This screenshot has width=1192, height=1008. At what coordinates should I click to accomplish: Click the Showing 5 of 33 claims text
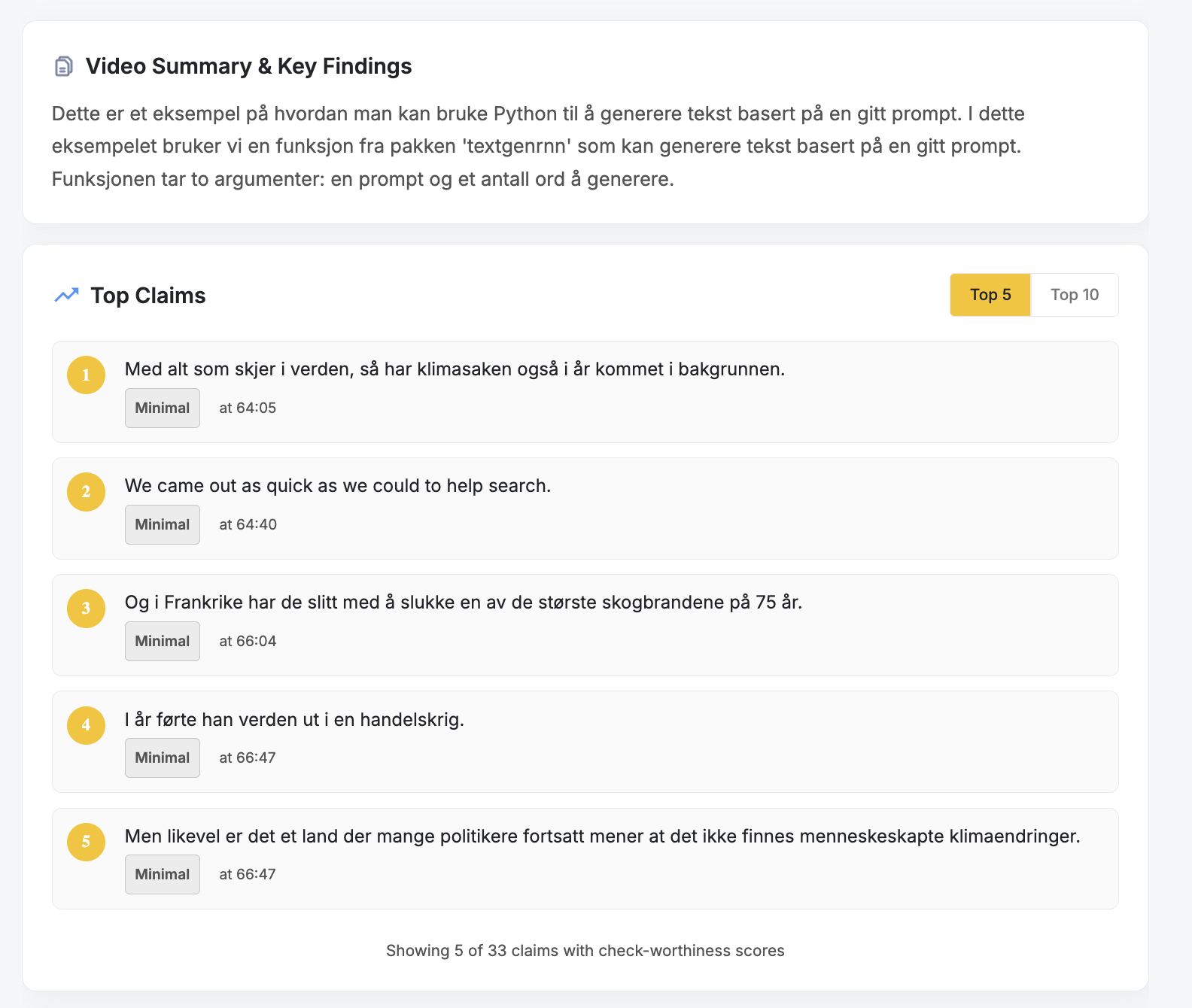[x=585, y=950]
